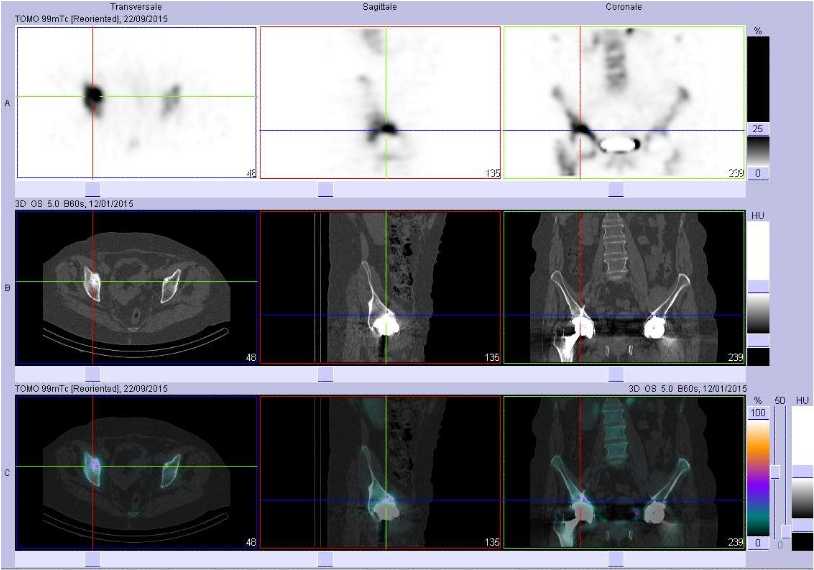
Task: Click the lower threshold value 0 on row A scale
Action: point(758,173)
